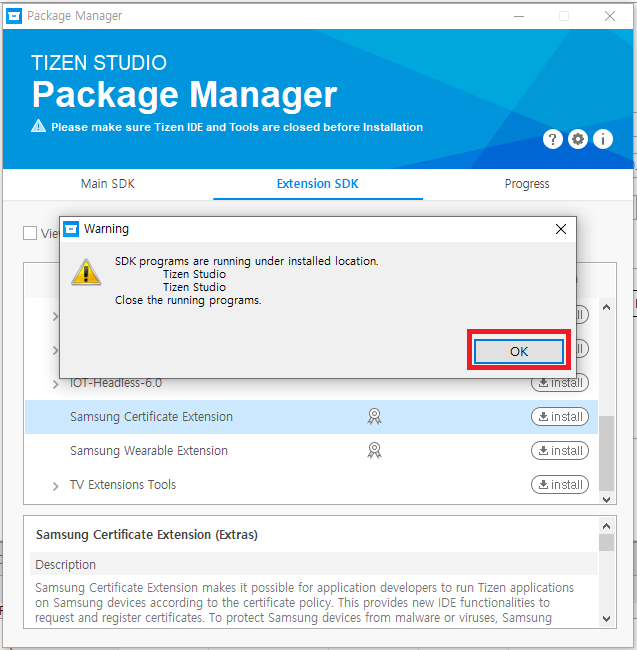This screenshot has height=650, width=637.
Task: Toggle the View checkbox beside the Warning dialog
Action: pos(30,233)
